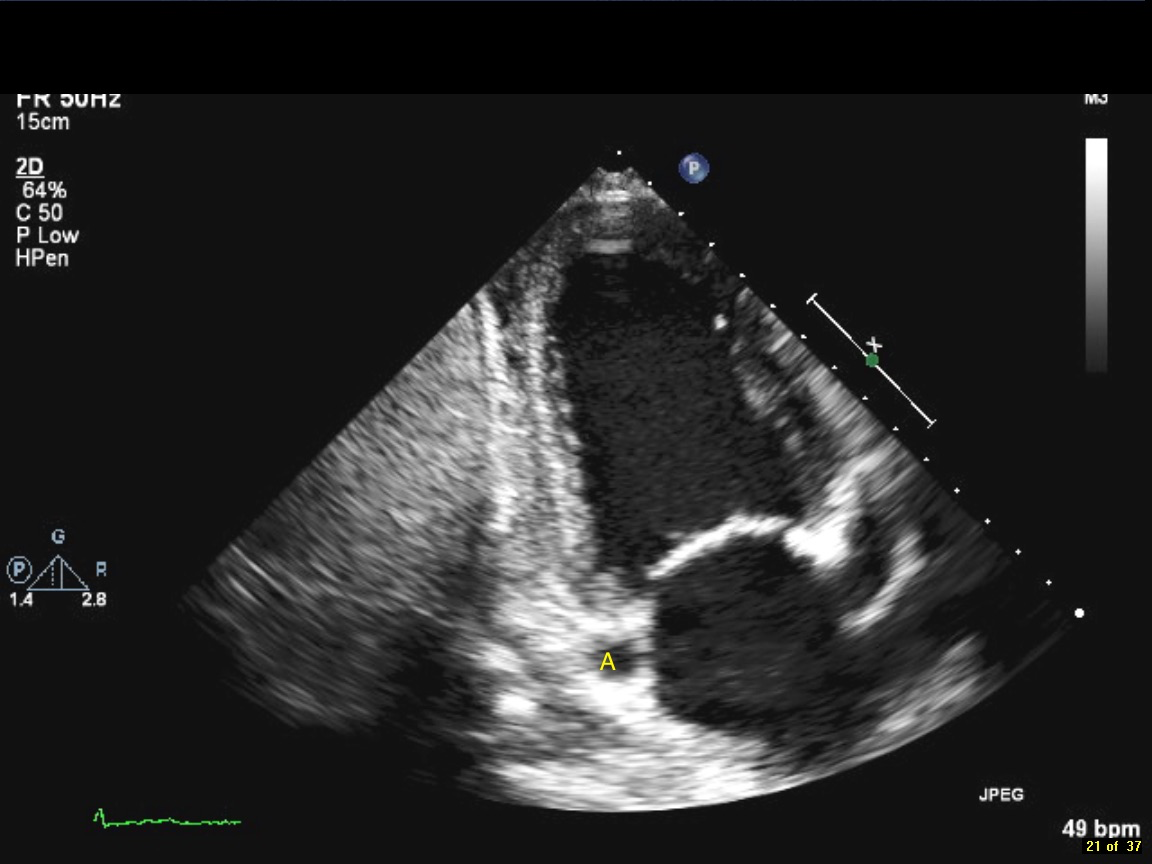The width and height of the screenshot is (1152, 864).
Task: Click the JPEG format label
Action: point(1001,795)
